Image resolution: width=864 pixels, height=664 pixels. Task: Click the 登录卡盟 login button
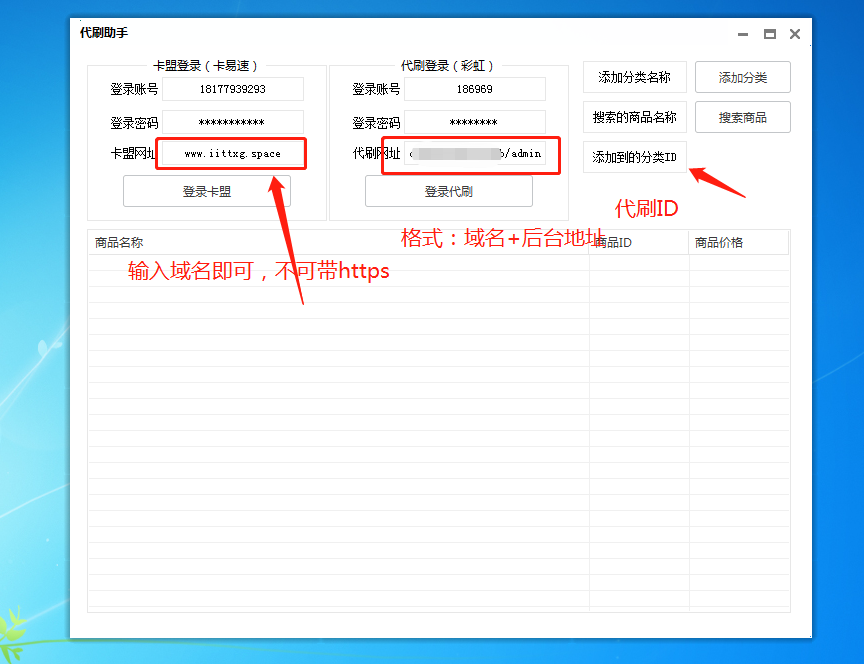point(207,191)
